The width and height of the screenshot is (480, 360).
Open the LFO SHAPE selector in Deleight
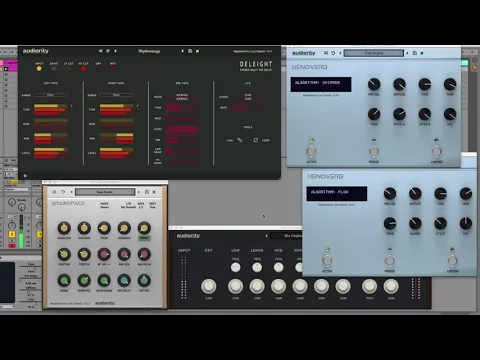click(x=248, y=97)
